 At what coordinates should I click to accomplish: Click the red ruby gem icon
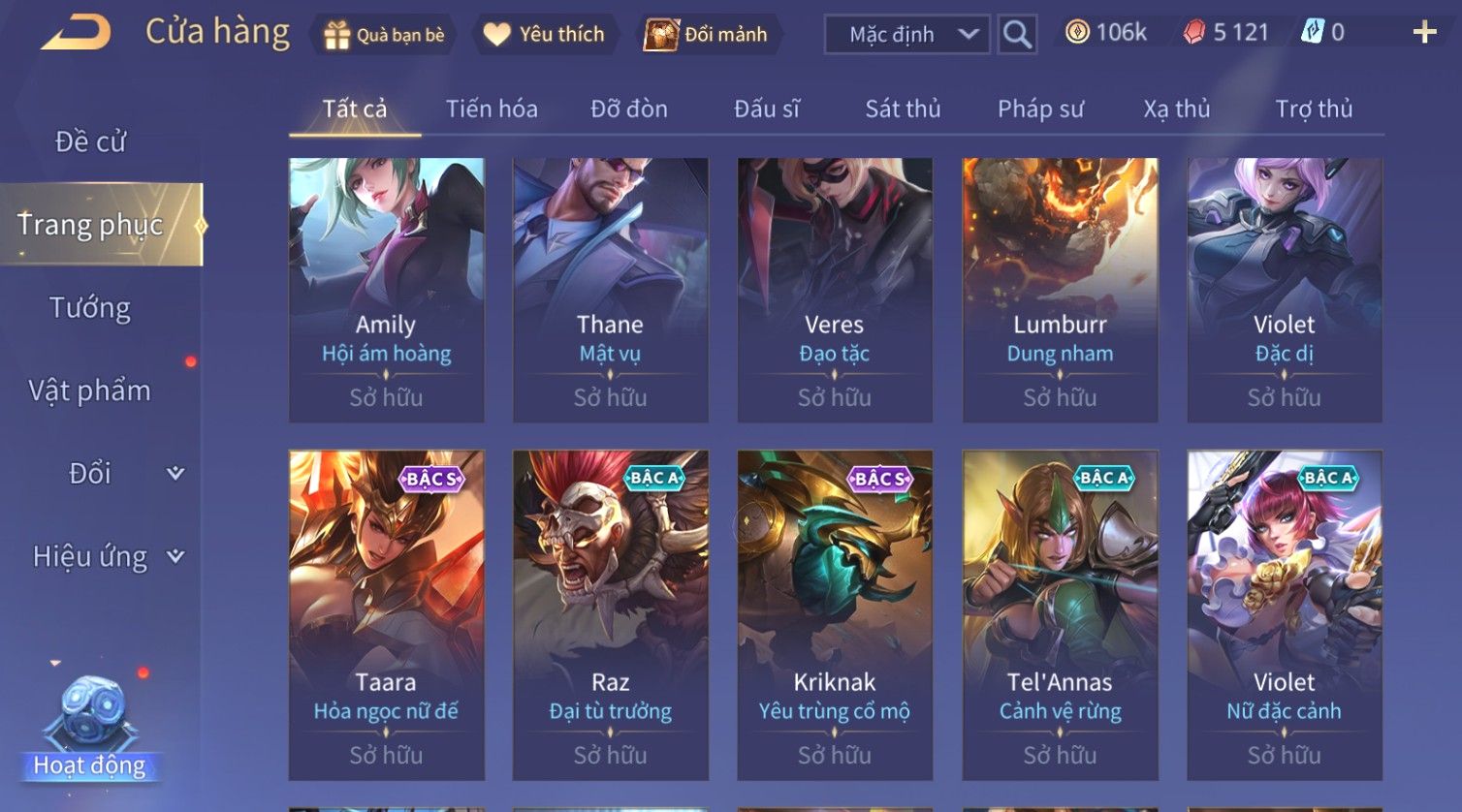1194,32
